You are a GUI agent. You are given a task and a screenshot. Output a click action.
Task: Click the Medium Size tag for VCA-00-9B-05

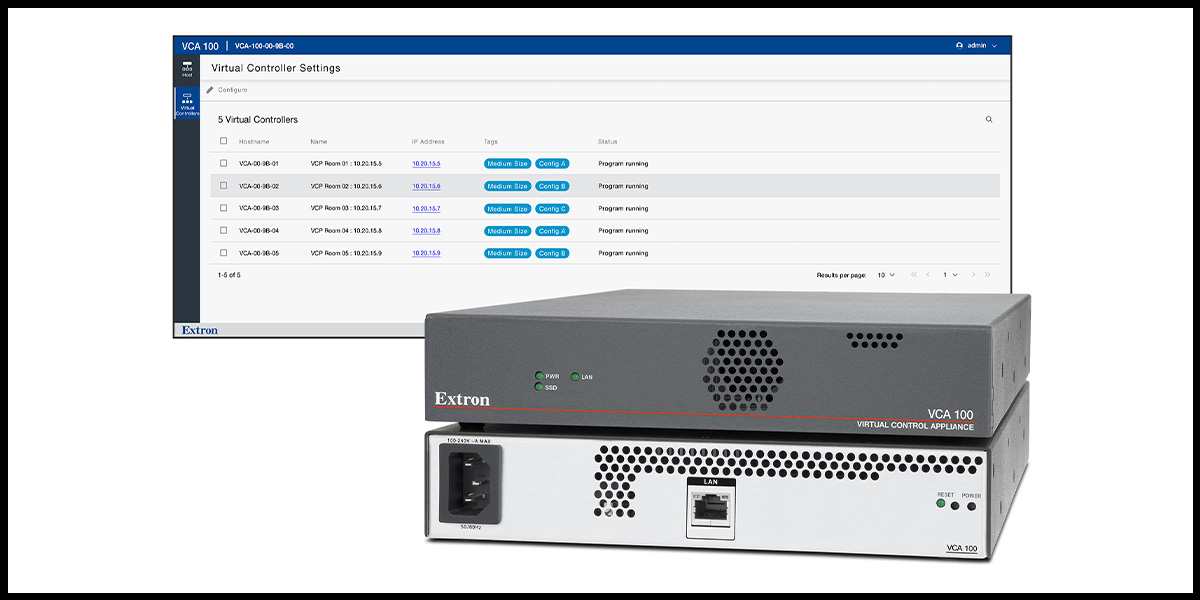click(x=507, y=253)
